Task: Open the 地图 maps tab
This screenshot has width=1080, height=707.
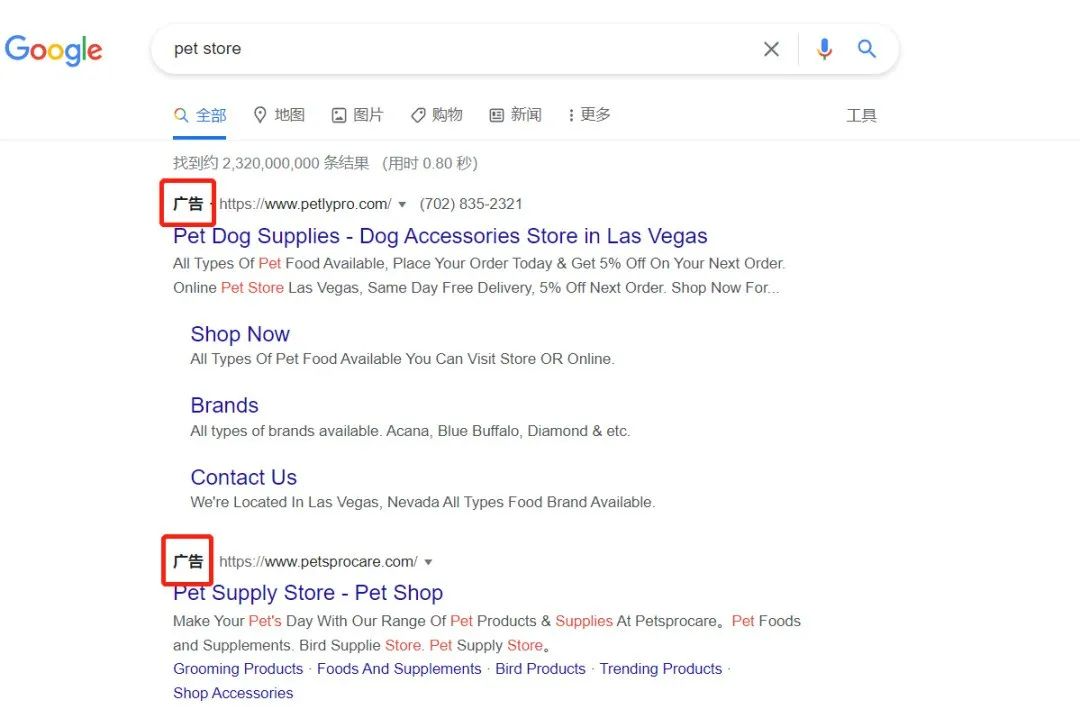Action: 279,115
